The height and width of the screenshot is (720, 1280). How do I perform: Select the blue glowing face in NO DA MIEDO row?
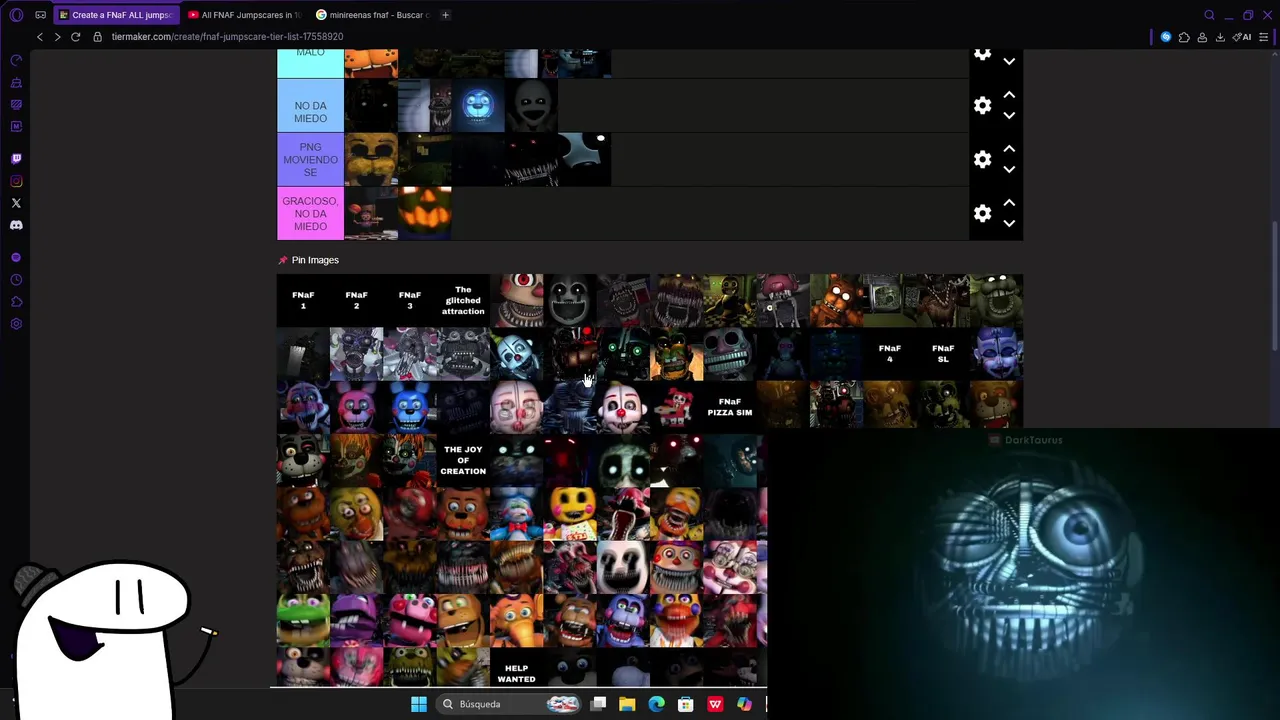point(478,105)
